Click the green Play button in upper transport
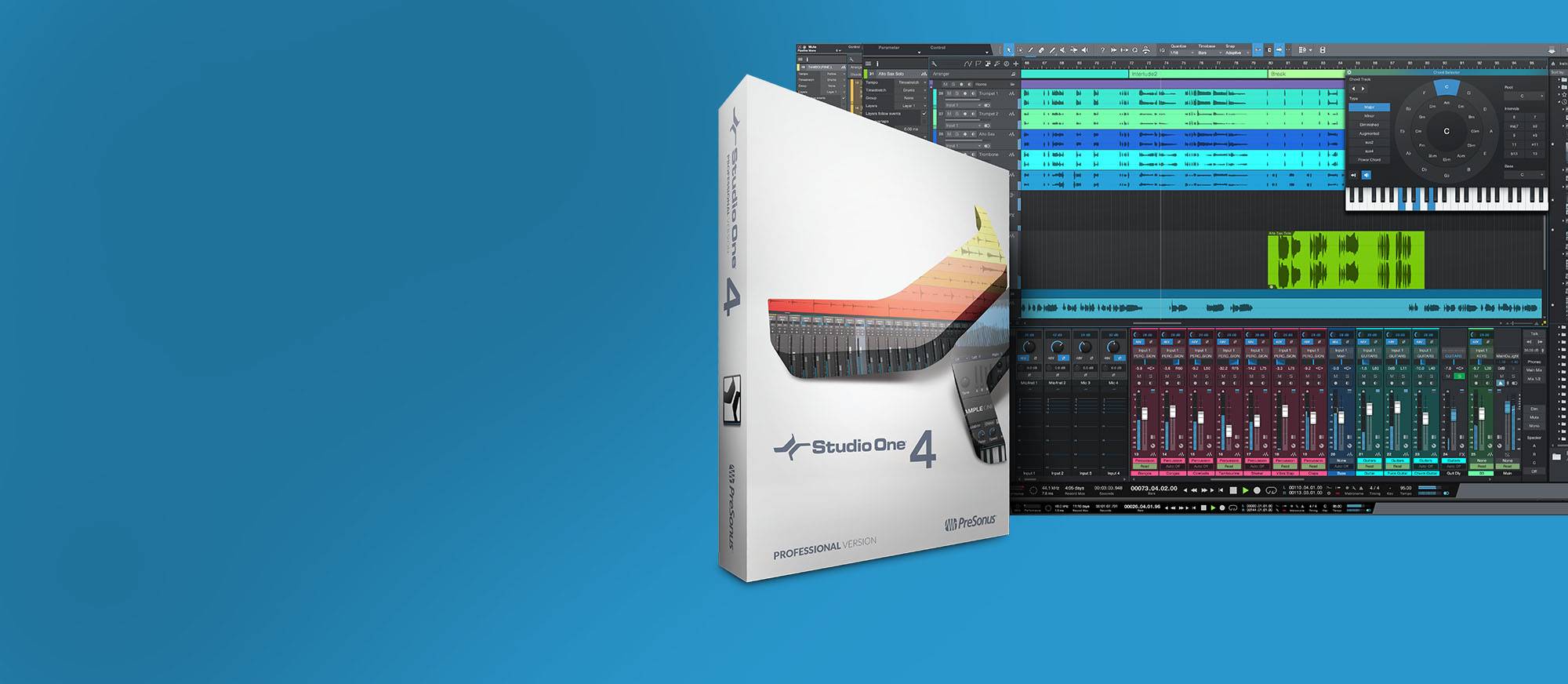The height and width of the screenshot is (684, 1568). [x=1245, y=490]
